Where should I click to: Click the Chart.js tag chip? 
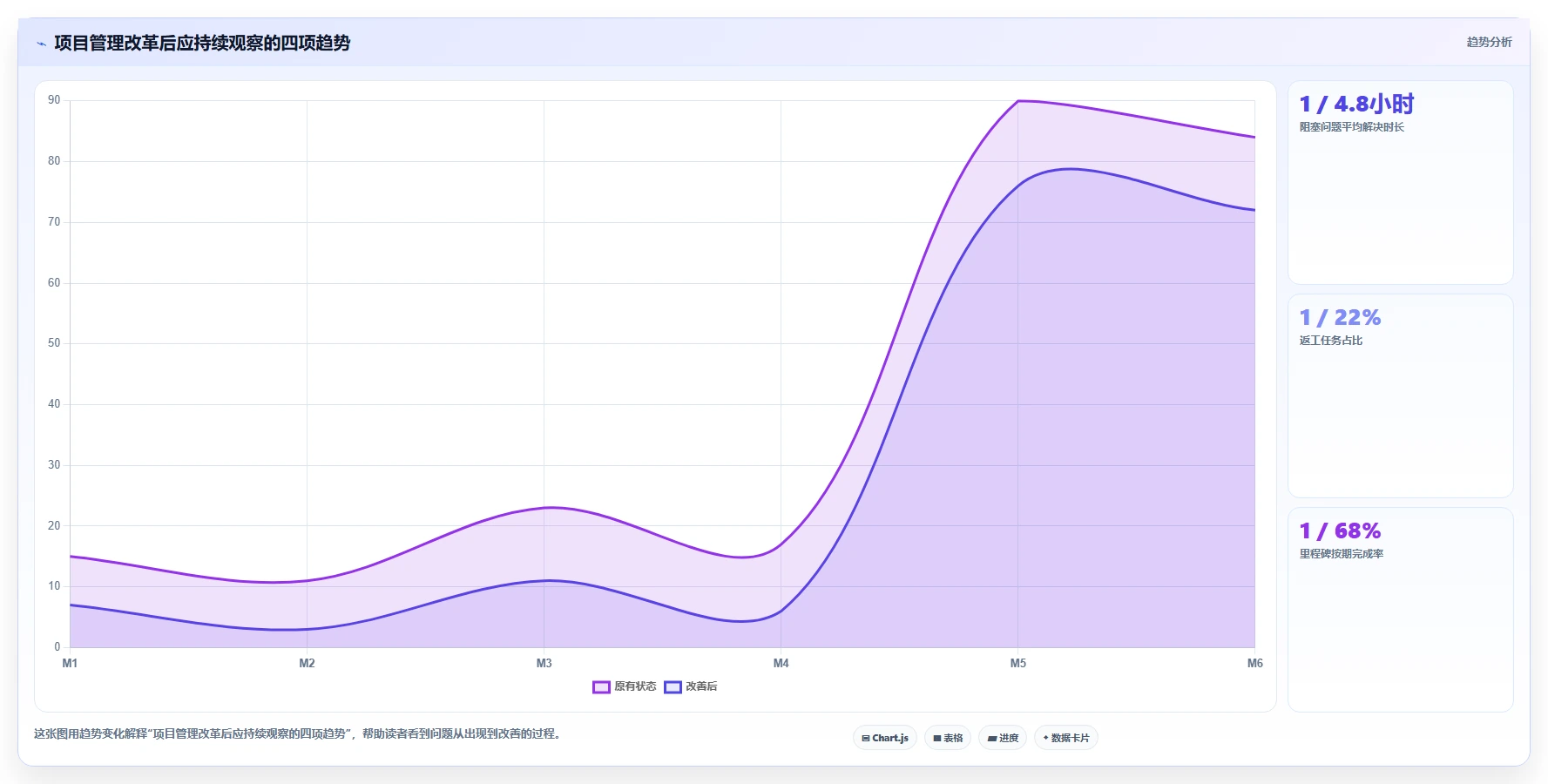coord(885,738)
